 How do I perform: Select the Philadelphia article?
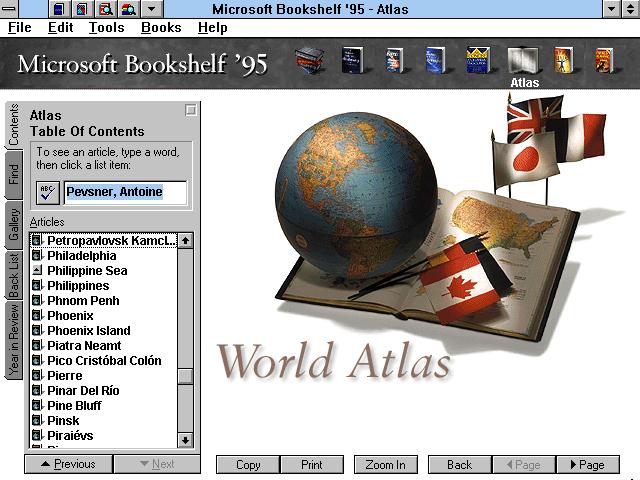pos(104,256)
